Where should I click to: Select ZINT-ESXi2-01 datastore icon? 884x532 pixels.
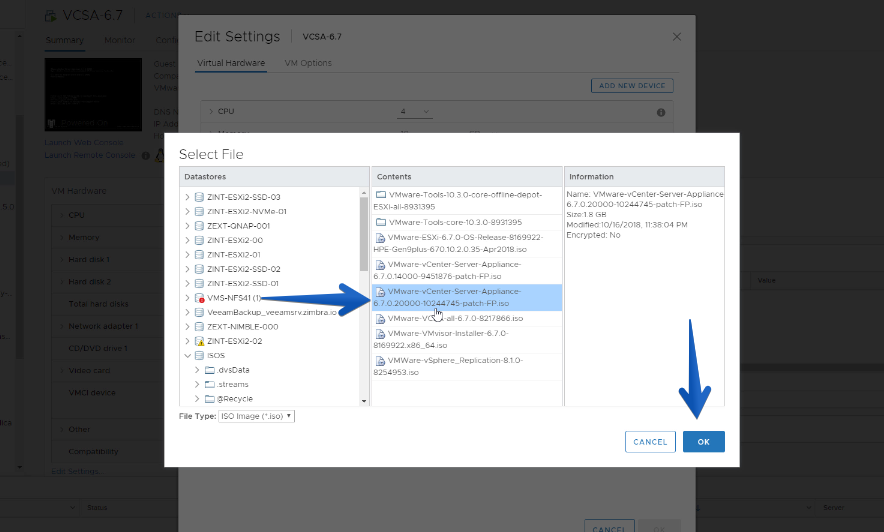(199, 255)
